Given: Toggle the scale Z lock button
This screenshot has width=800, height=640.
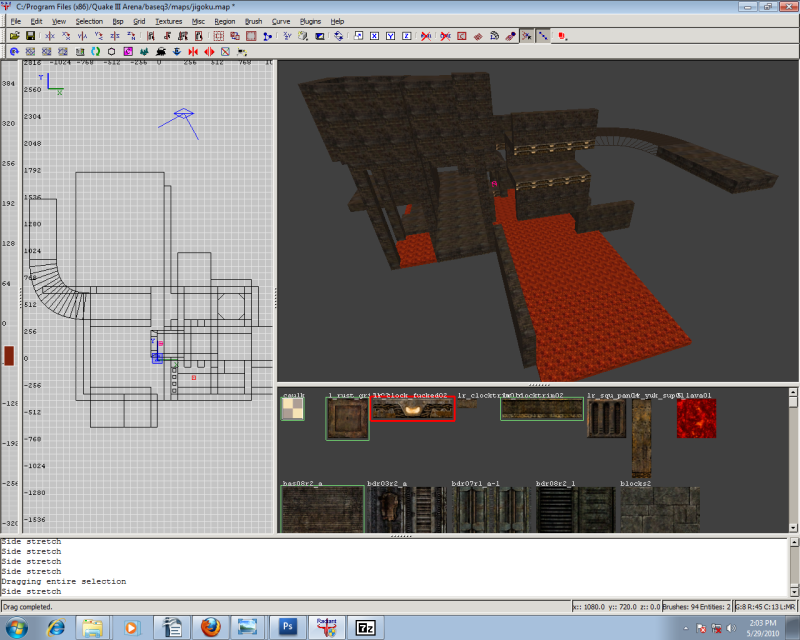Looking at the screenshot, I should [407, 36].
